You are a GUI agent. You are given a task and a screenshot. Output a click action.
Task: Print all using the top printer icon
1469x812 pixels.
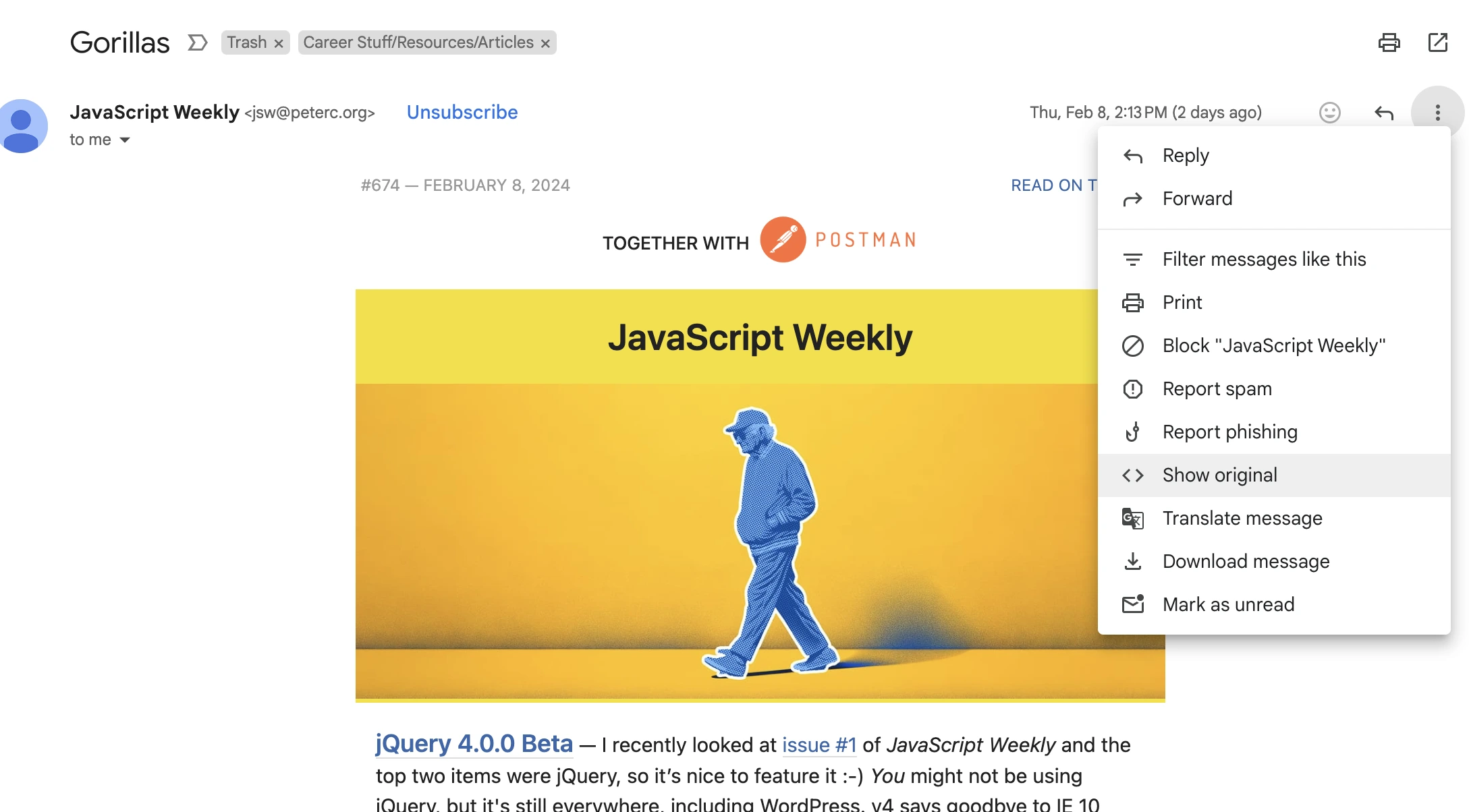(x=1389, y=42)
